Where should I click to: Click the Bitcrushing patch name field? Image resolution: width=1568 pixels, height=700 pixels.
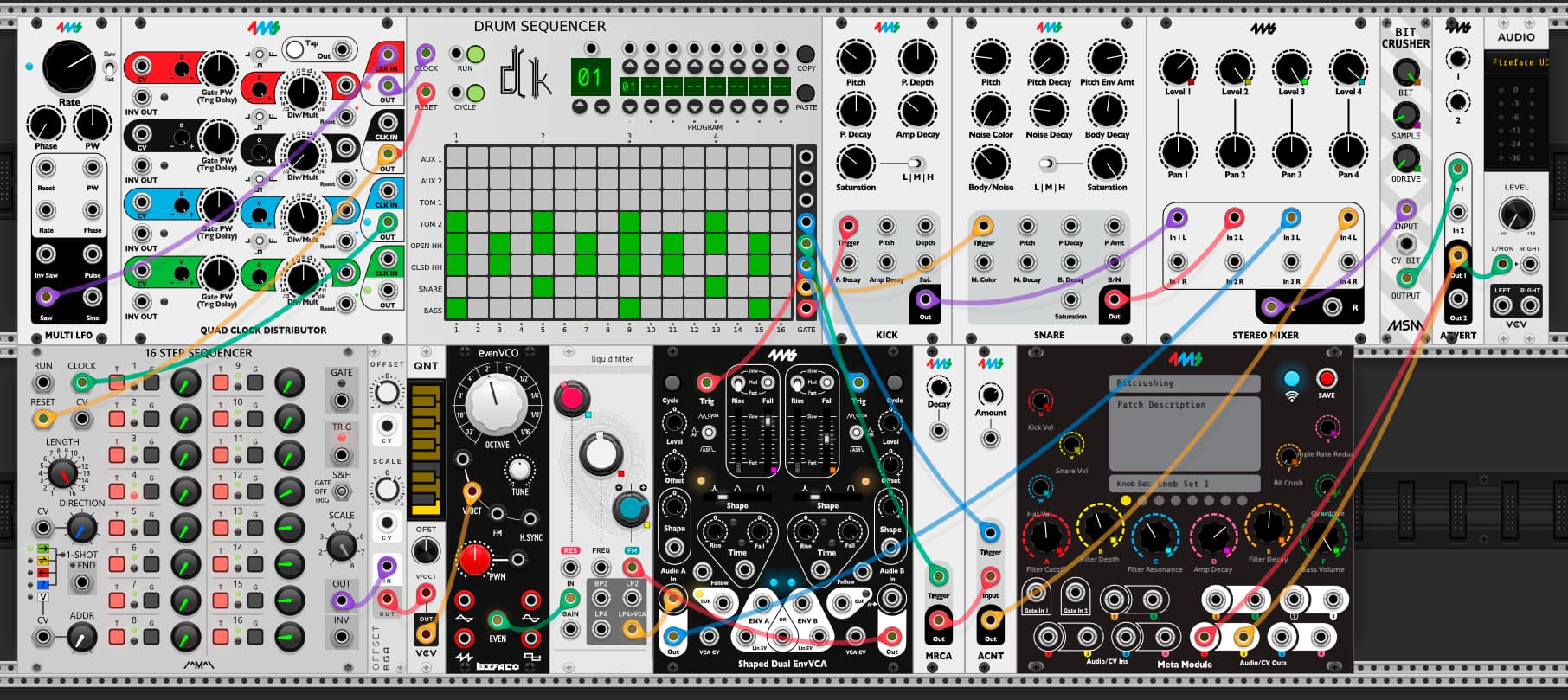click(x=1185, y=383)
